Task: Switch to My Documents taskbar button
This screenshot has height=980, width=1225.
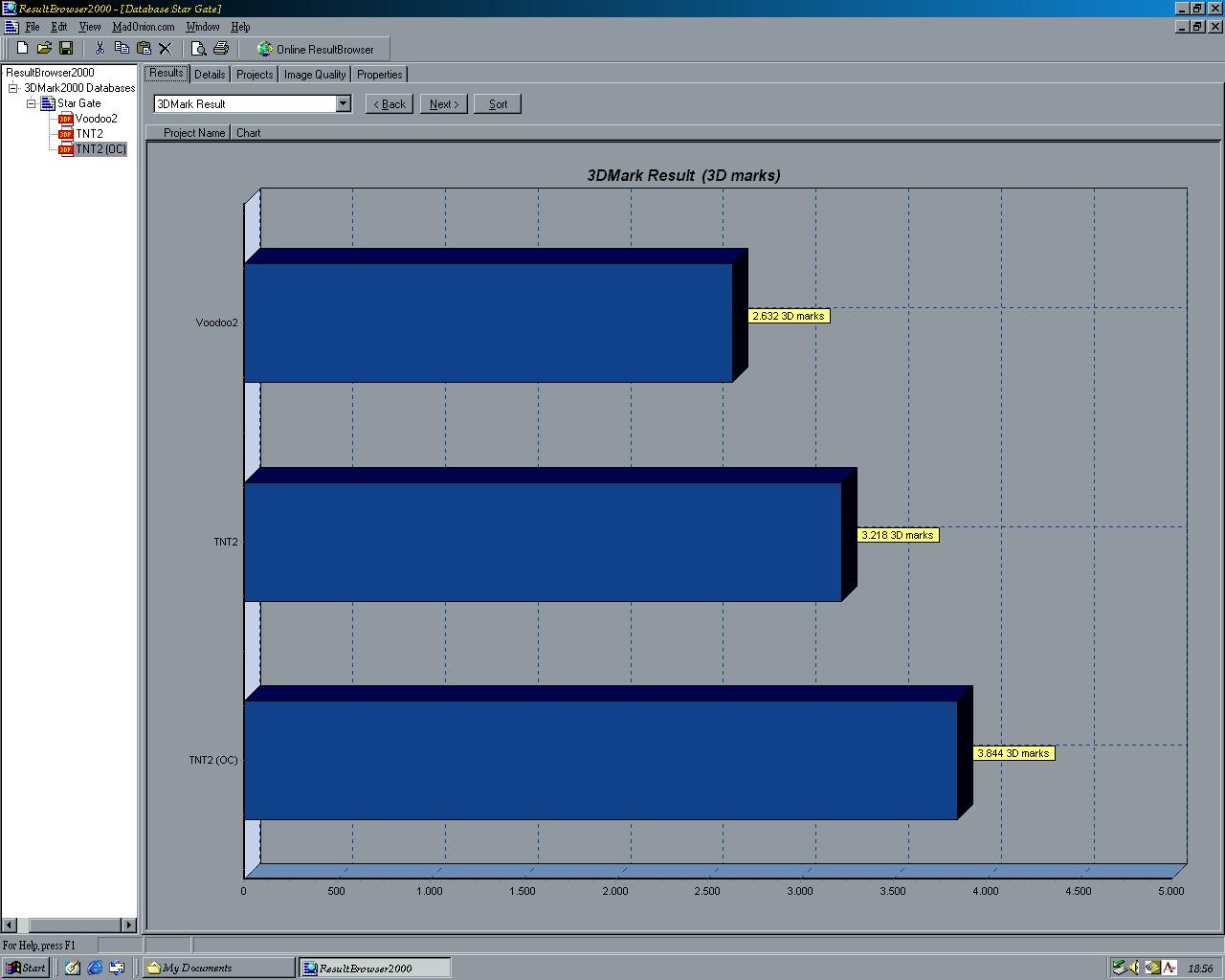Action: pos(219,968)
